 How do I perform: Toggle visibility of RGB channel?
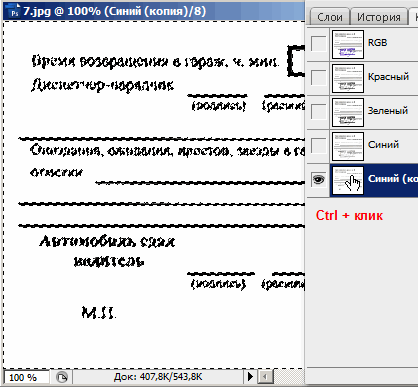coord(318,44)
